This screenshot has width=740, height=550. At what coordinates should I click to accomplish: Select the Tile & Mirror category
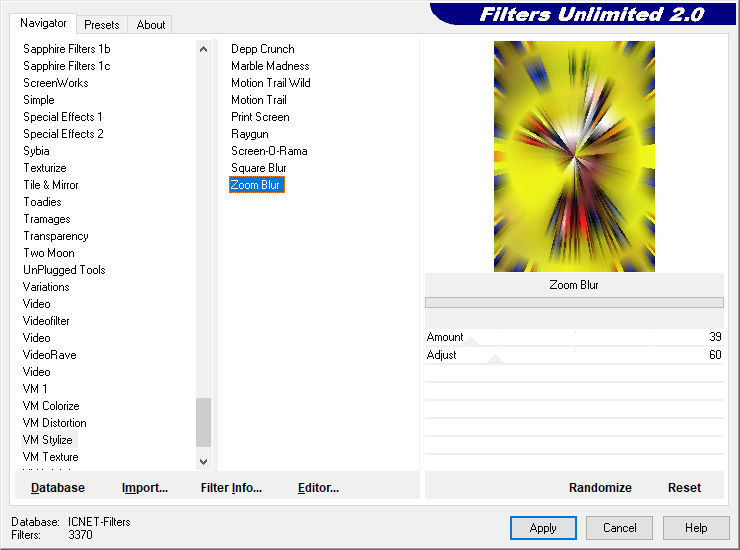(x=50, y=185)
